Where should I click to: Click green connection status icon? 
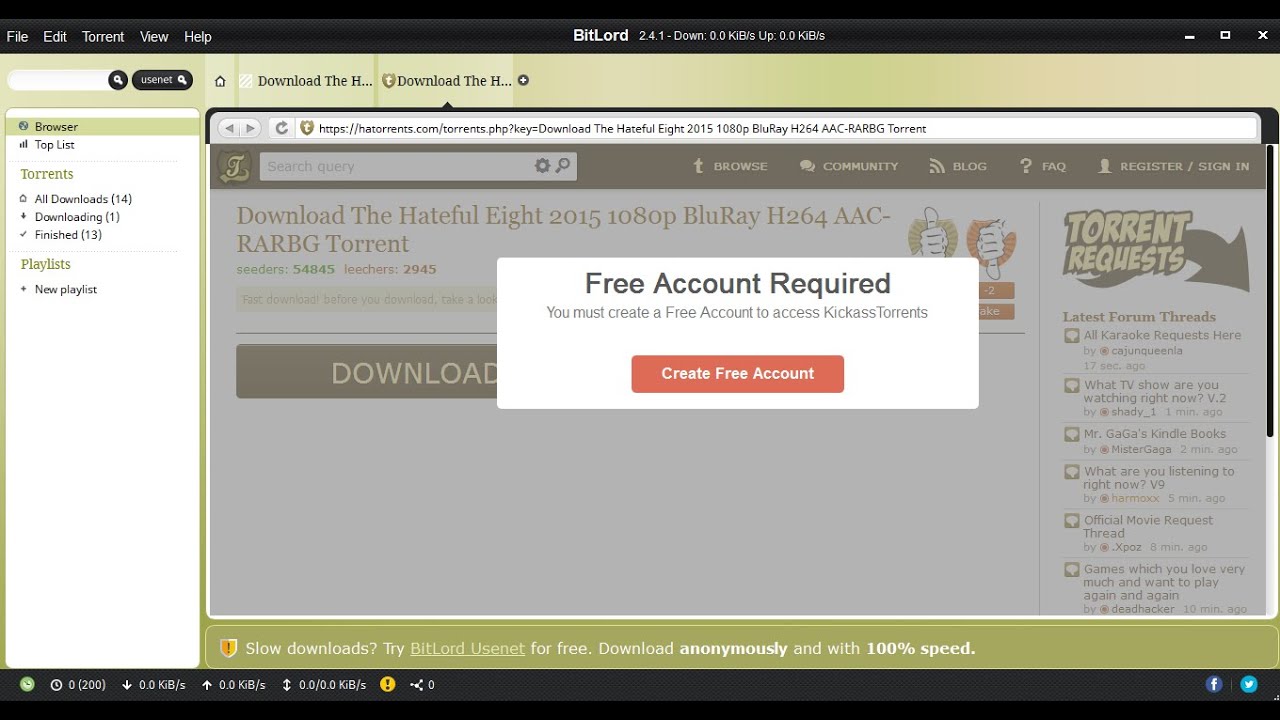(27, 684)
